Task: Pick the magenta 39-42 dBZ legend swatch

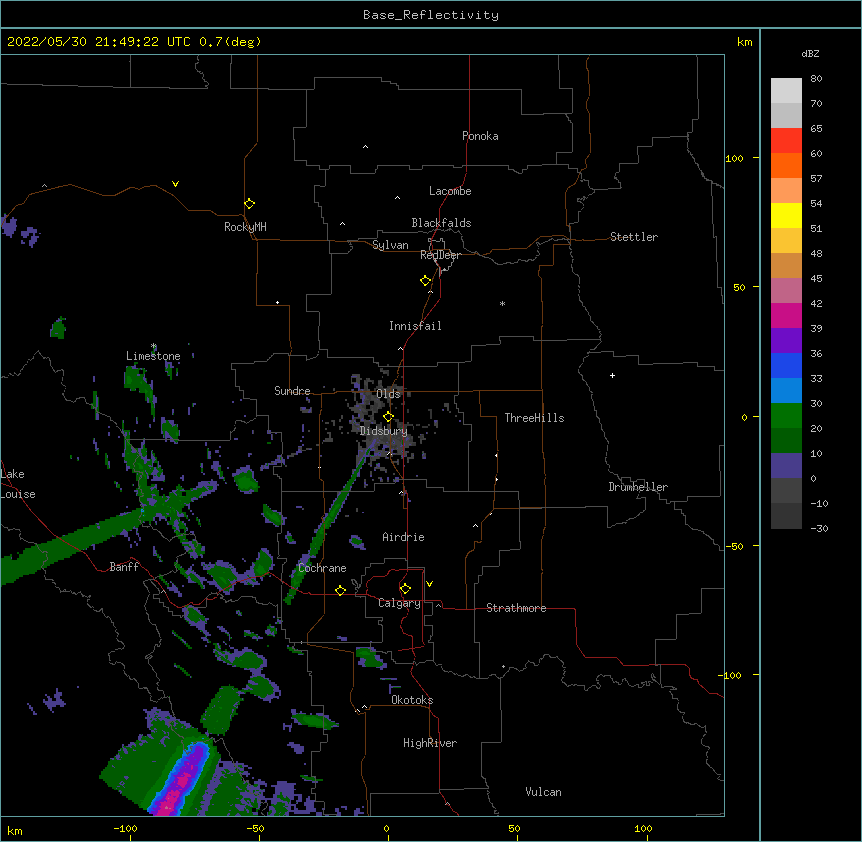Action: click(786, 315)
